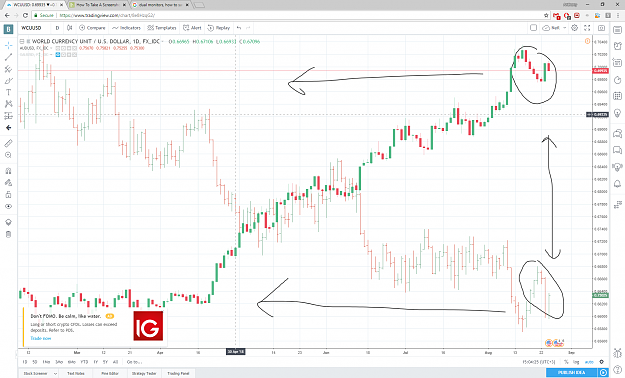Undo the last chart action
This screenshot has height=378, width=625.
239,28
